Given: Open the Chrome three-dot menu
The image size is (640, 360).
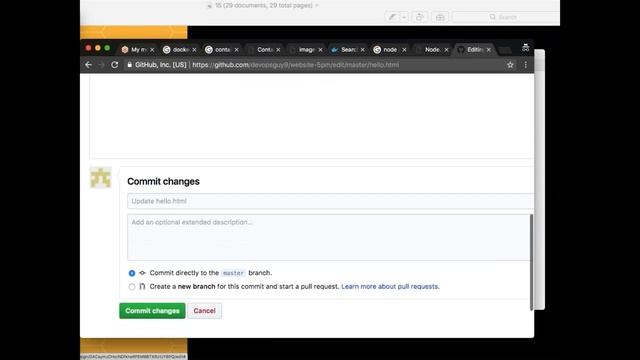Looking at the screenshot, I should point(526,64).
